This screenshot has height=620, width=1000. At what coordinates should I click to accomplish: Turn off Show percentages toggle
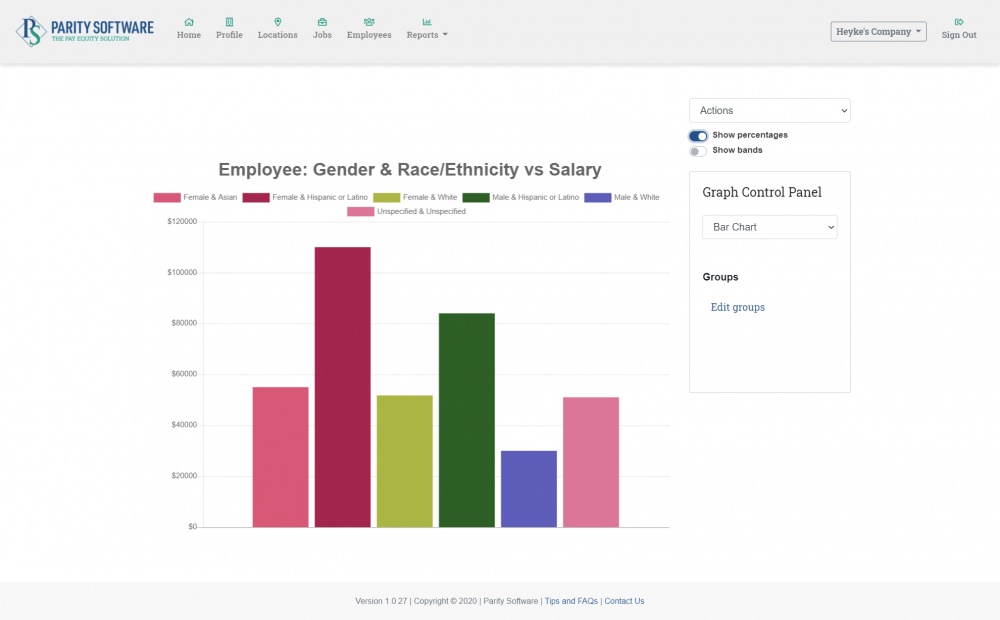pos(698,136)
